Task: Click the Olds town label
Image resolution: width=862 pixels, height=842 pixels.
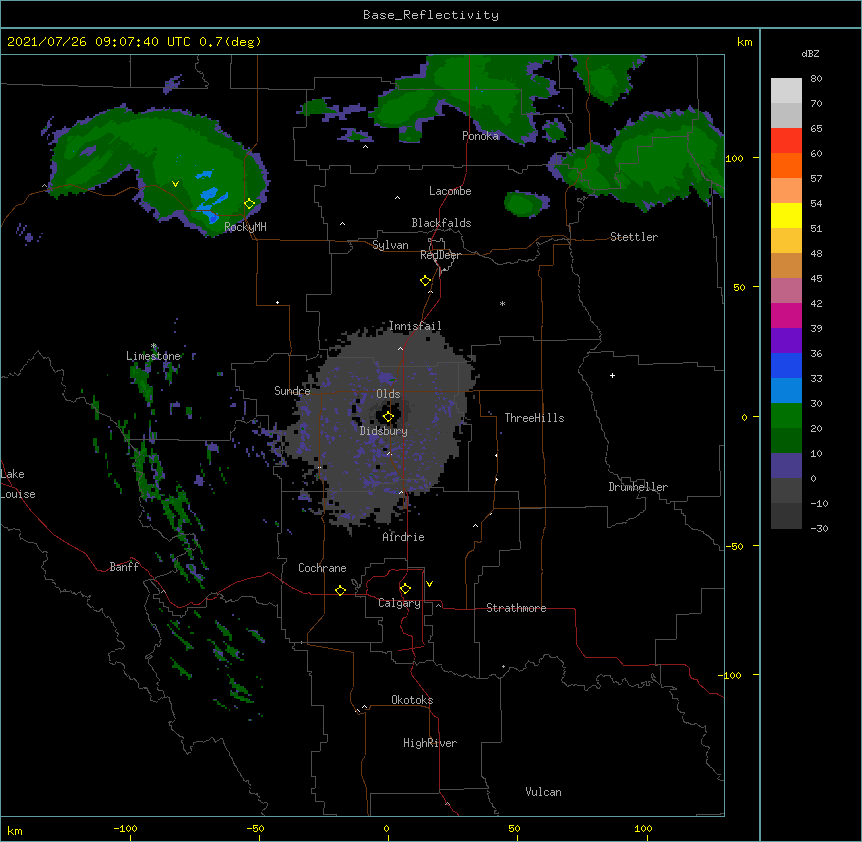Action: pyautogui.click(x=388, y=394)
